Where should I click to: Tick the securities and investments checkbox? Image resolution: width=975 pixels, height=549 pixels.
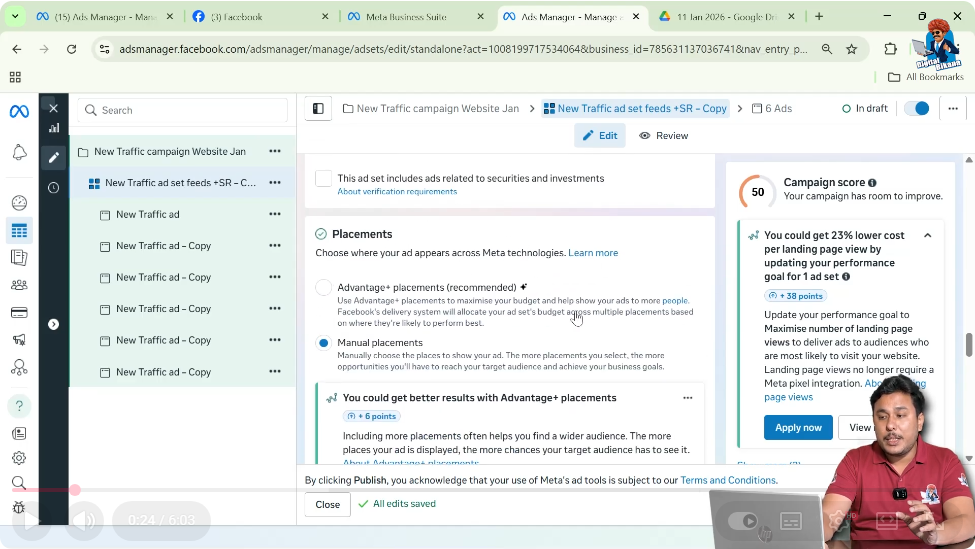[x=323, y=179]
